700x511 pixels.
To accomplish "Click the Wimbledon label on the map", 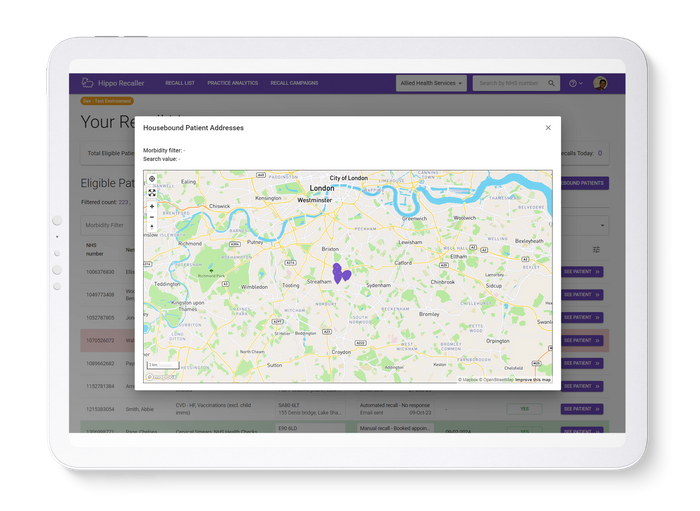I will (254, 287).
